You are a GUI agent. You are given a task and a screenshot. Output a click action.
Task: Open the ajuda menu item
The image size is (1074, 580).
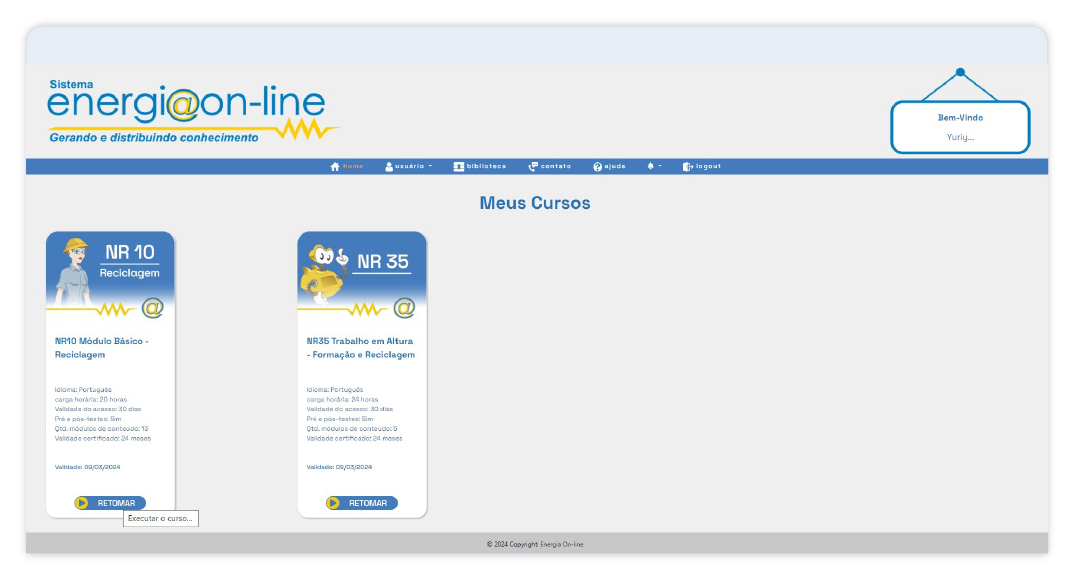[614, 167]
